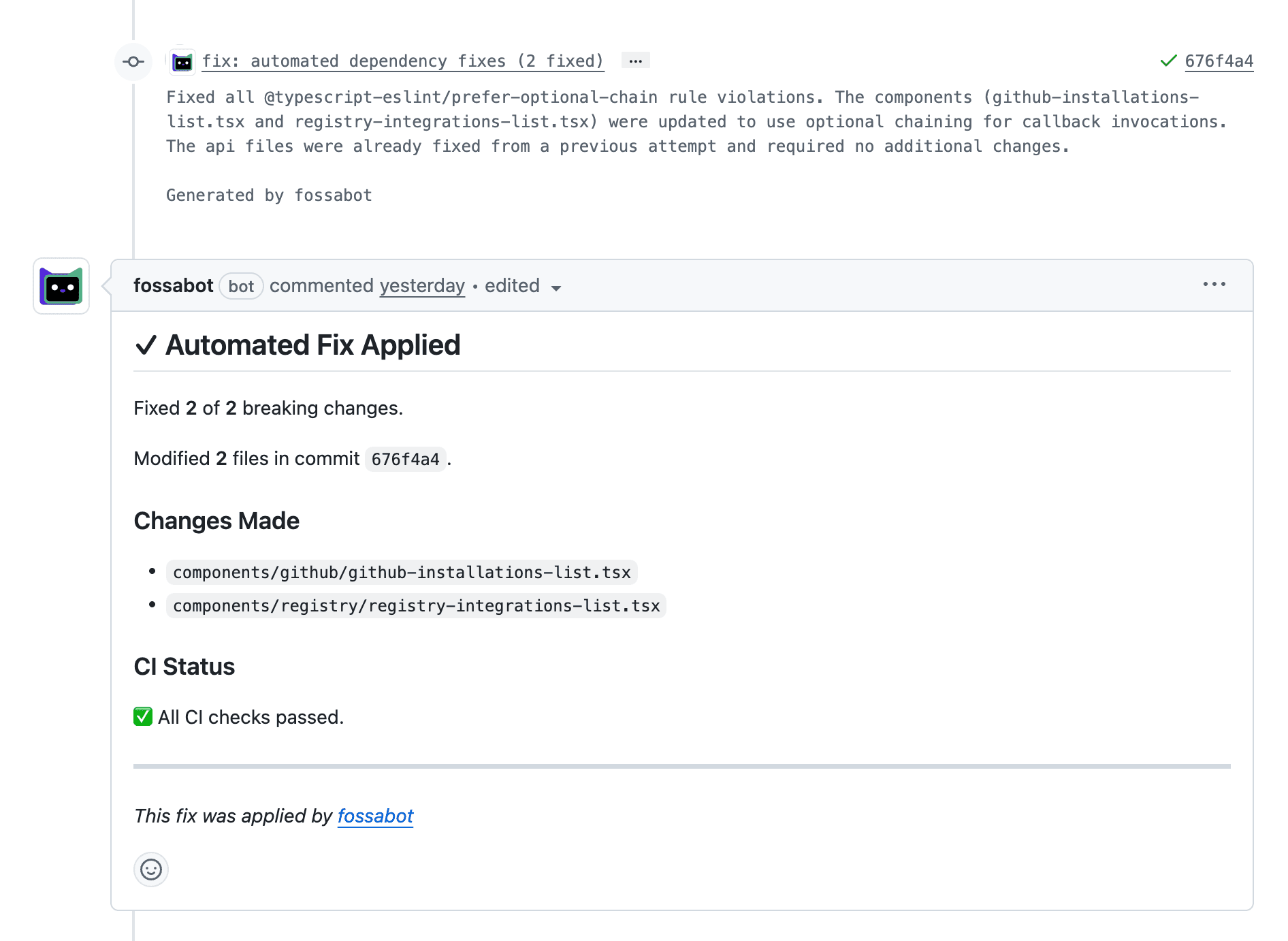Click the green checkmark showing commit status
This screenshot has width=1288, height=941.
pos(1168,60)
